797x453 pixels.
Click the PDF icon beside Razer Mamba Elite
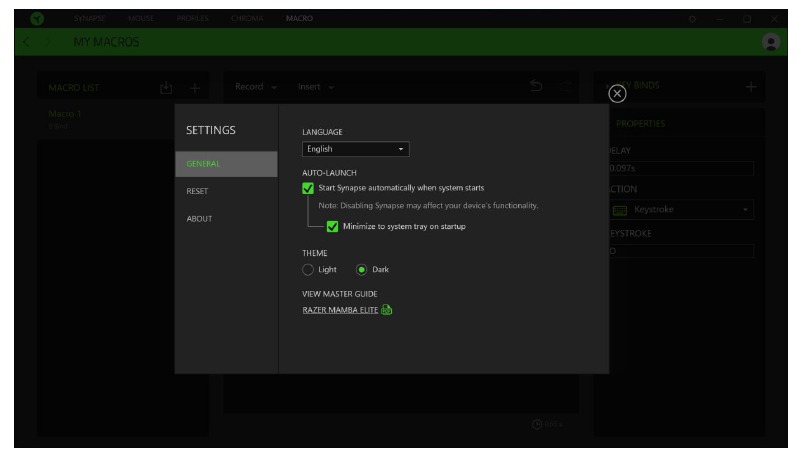click(386, 310)
